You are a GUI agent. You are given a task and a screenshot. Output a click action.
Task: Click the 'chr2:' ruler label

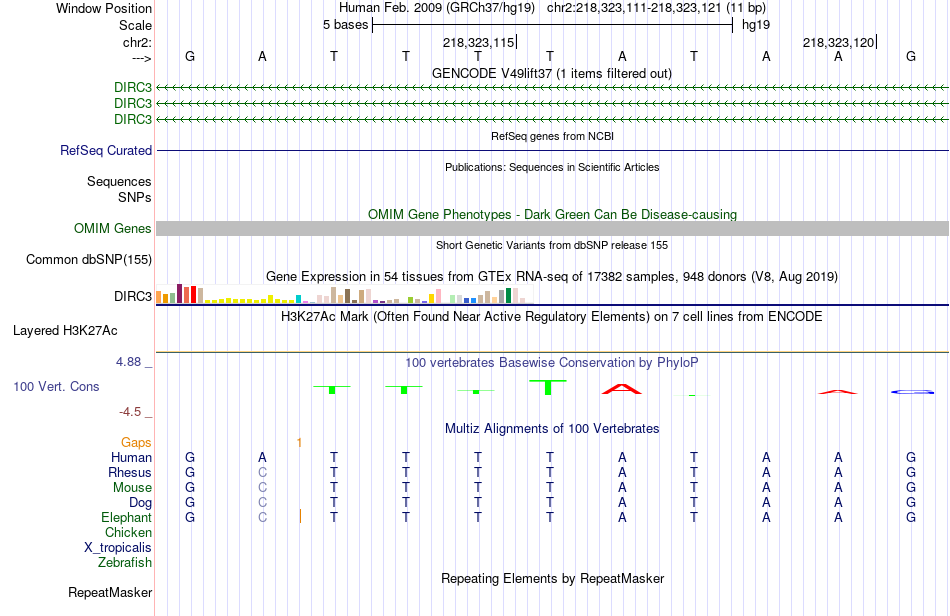[137, 42]
